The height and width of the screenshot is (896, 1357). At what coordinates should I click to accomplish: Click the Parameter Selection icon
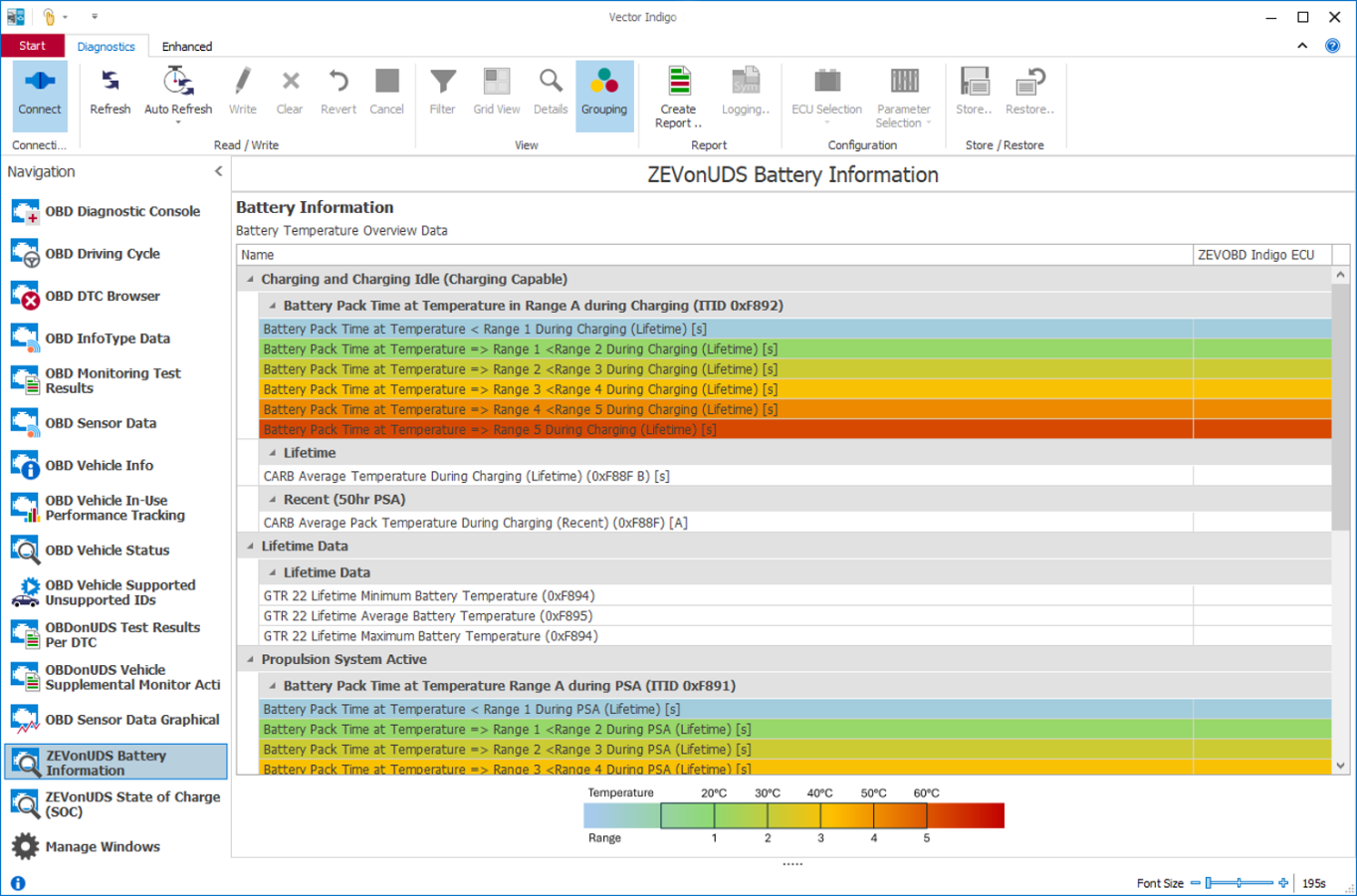904,81
